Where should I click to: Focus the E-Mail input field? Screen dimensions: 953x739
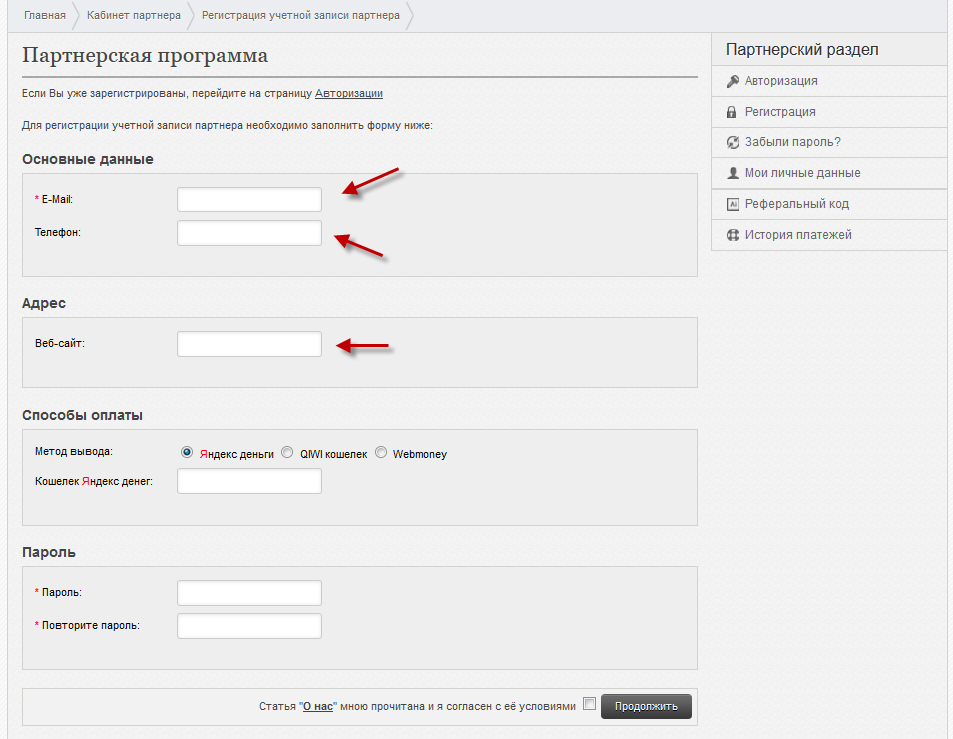(x=249, y=199)
